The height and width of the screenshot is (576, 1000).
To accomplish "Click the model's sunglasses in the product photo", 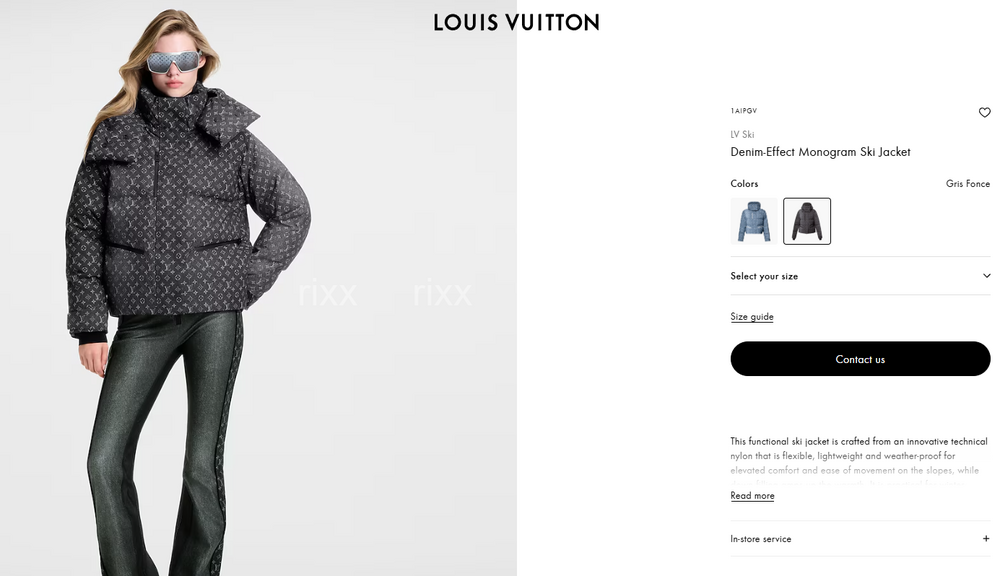I will pos(173,63).
